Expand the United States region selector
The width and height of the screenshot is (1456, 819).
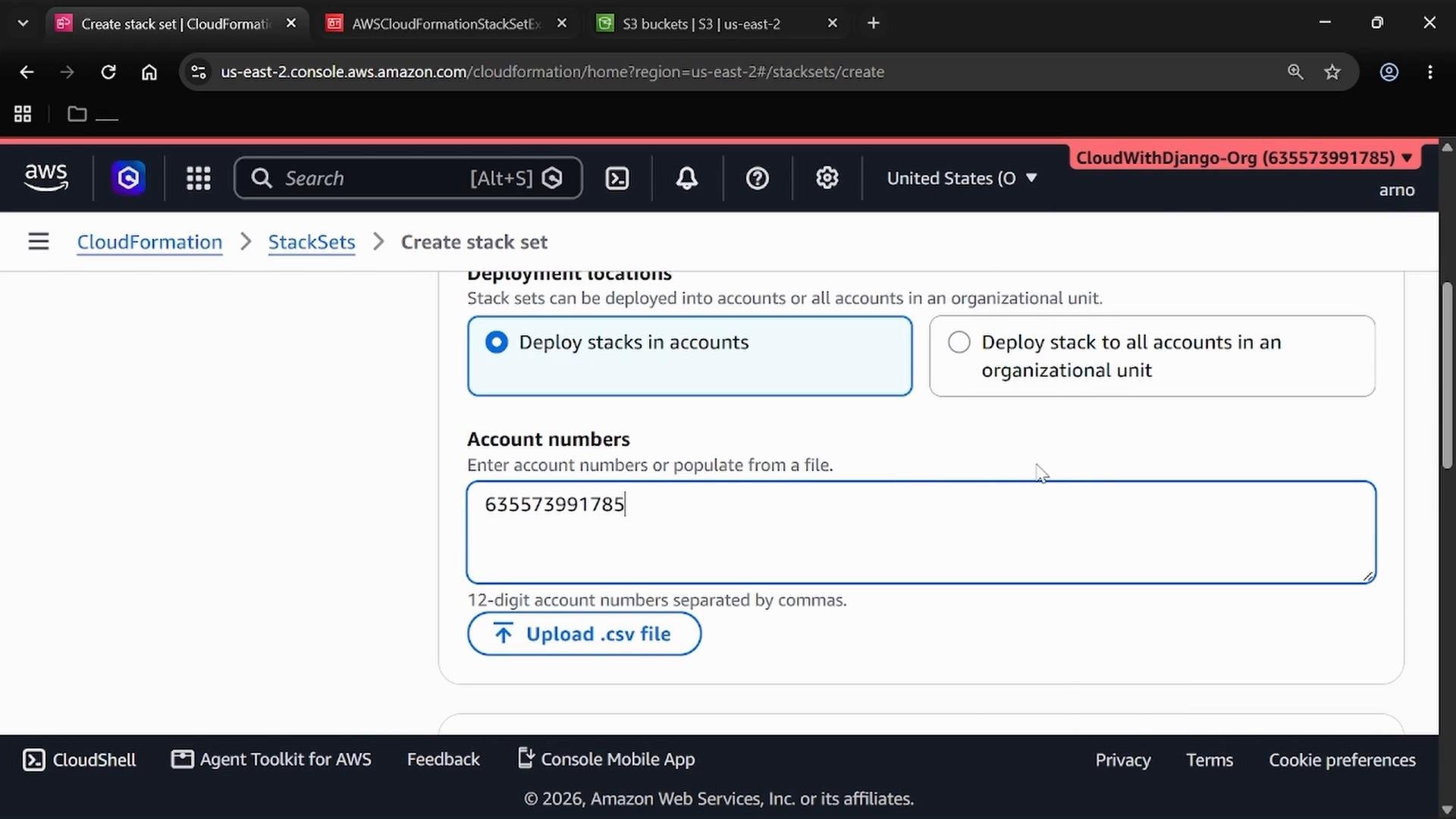(x=962, y=178)
